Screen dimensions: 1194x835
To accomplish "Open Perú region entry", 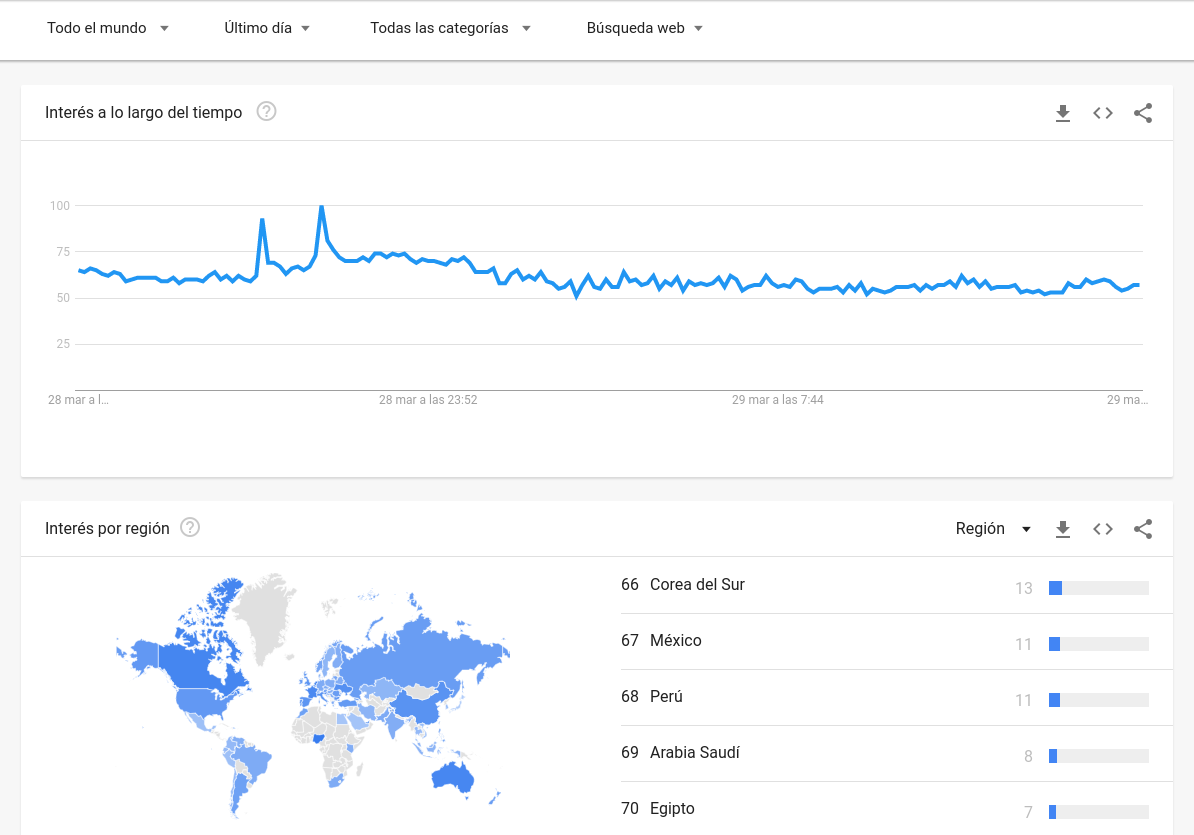I will [x=666, y=697].
